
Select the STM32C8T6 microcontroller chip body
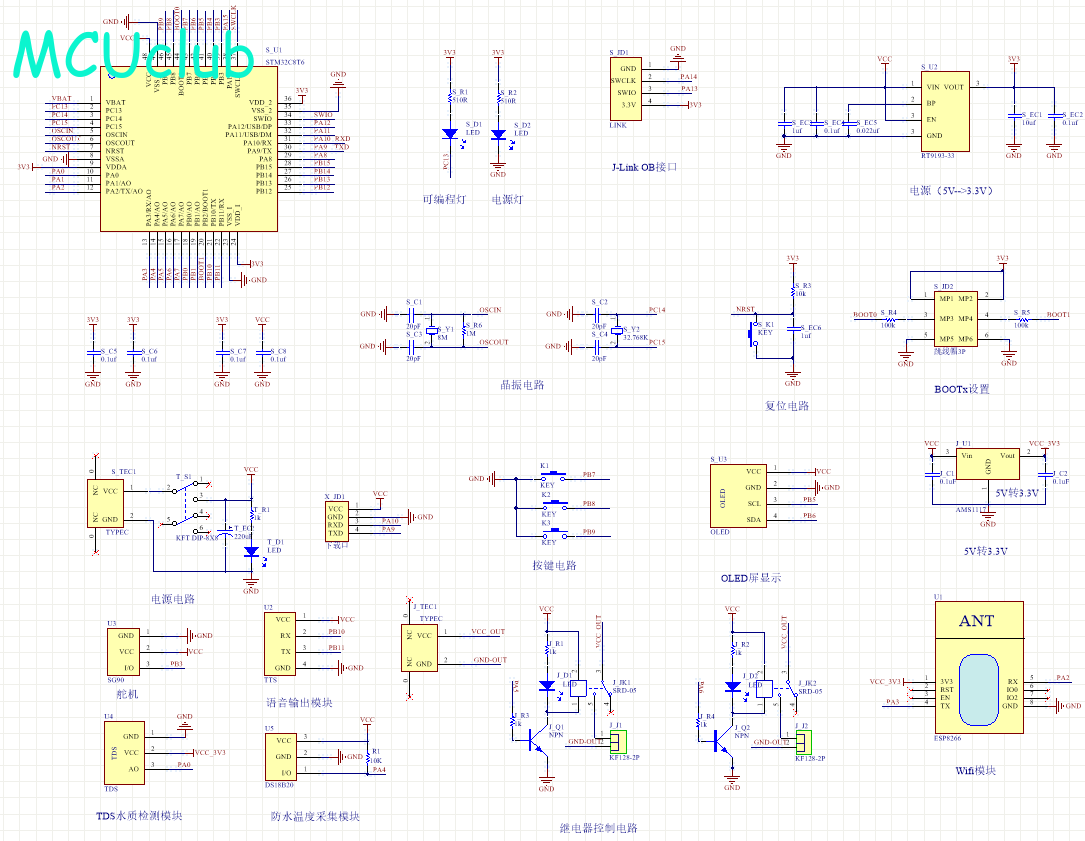(189, 149)
